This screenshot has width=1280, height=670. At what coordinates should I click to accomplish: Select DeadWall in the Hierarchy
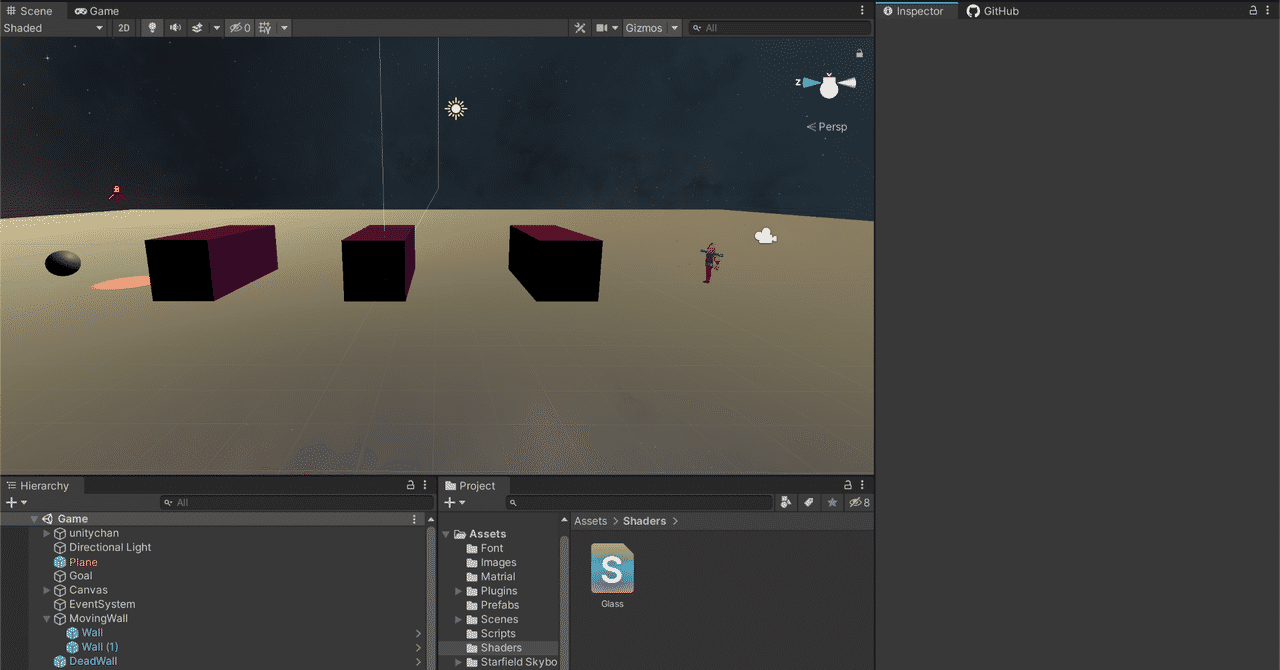[93, 662]
